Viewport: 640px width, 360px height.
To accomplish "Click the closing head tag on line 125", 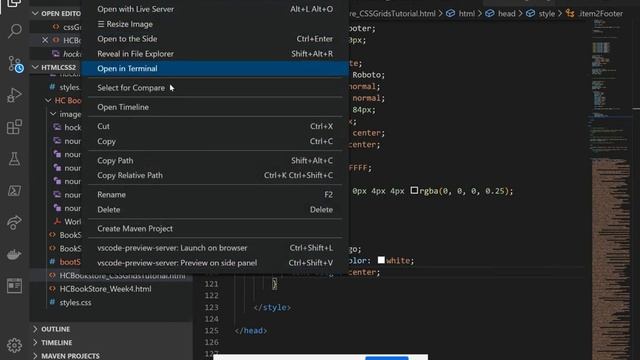I will point(251,331).
